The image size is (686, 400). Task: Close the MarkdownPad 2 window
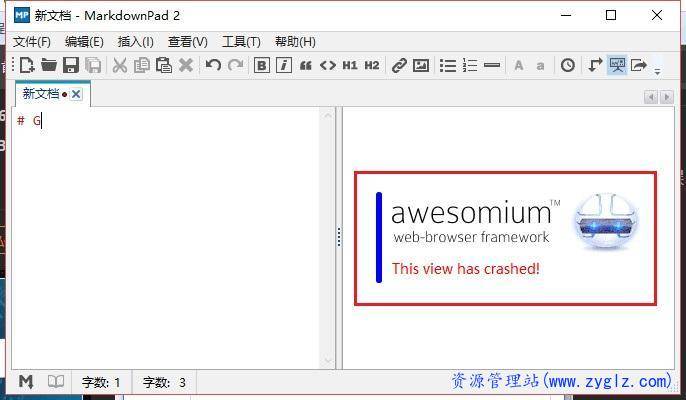click(x=657, y=15)
